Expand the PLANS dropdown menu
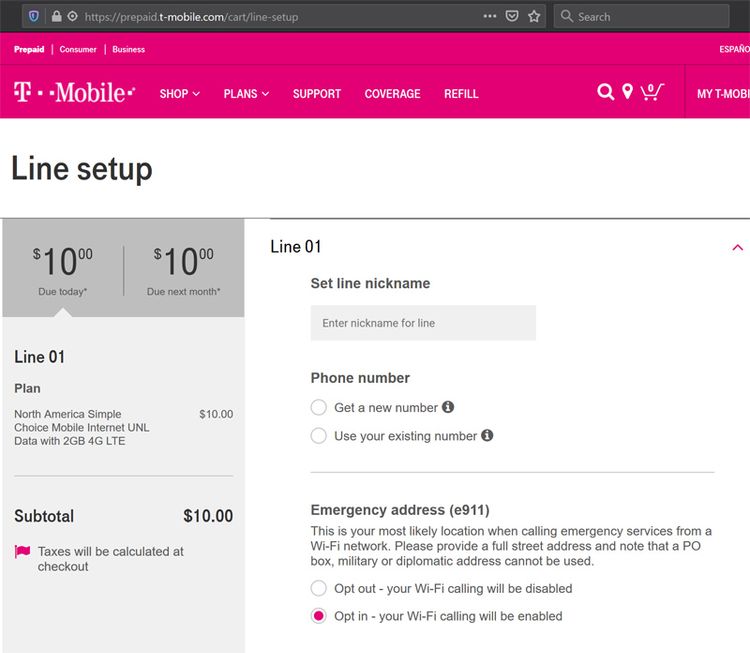The image size is (750, 653). click(246, 94)
